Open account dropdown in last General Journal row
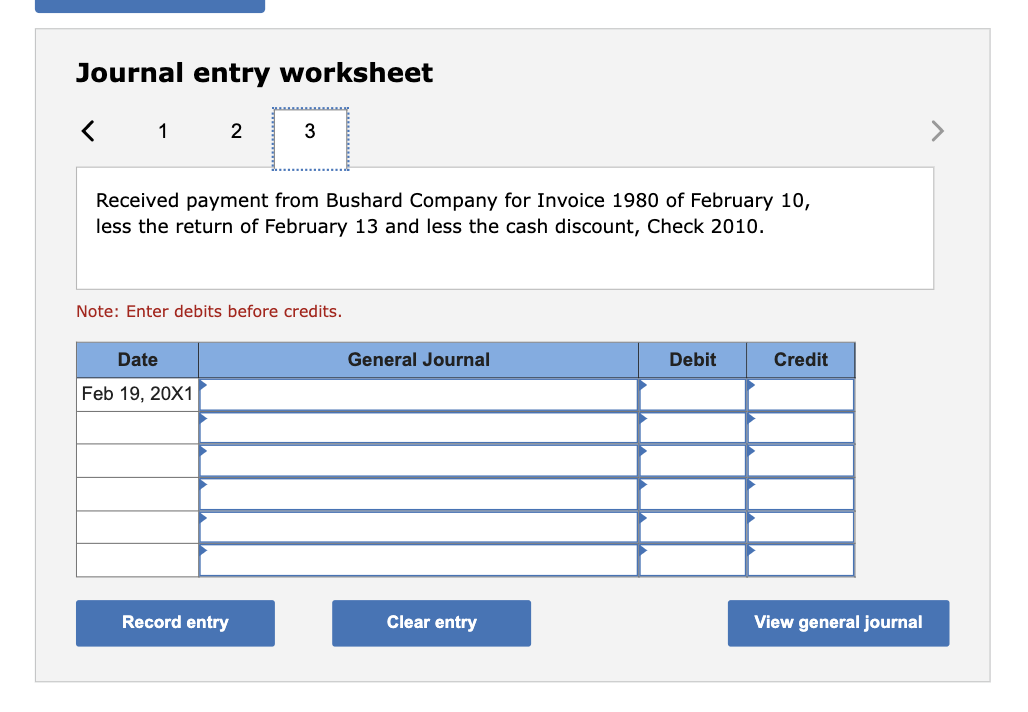 418,561
